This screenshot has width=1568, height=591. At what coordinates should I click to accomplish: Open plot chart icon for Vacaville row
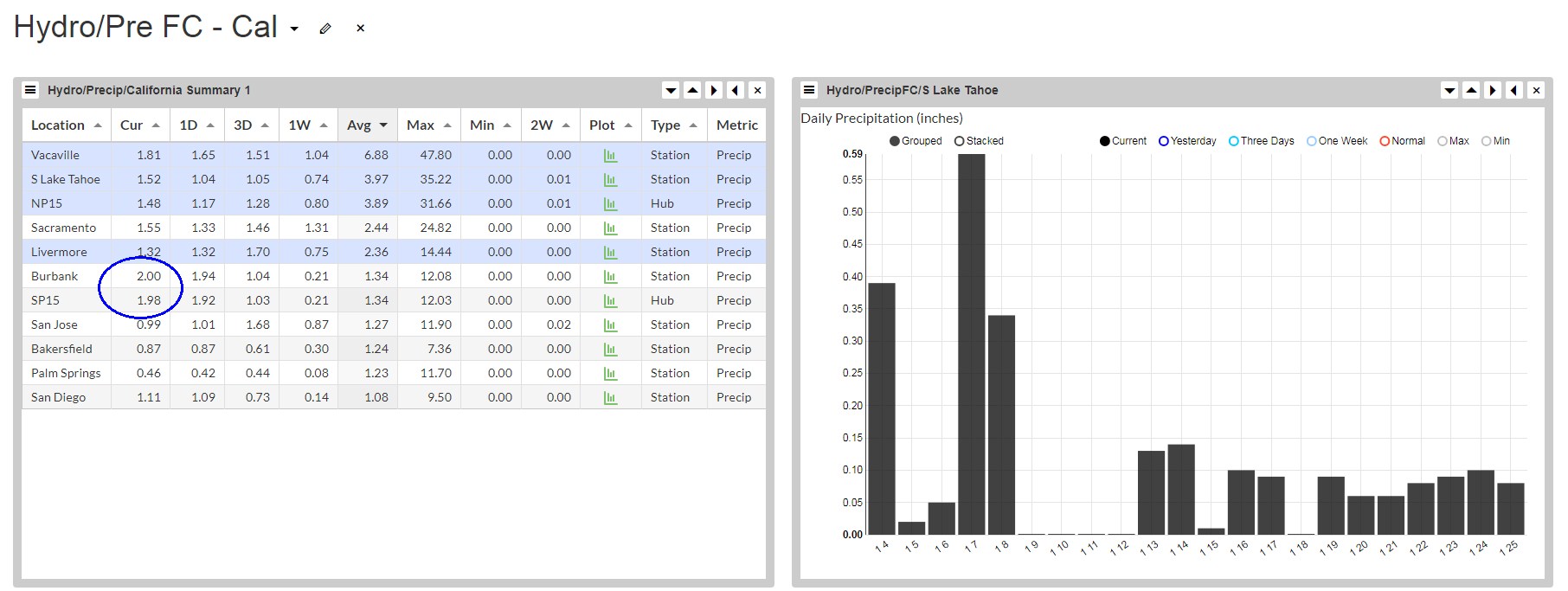[610, 156]
